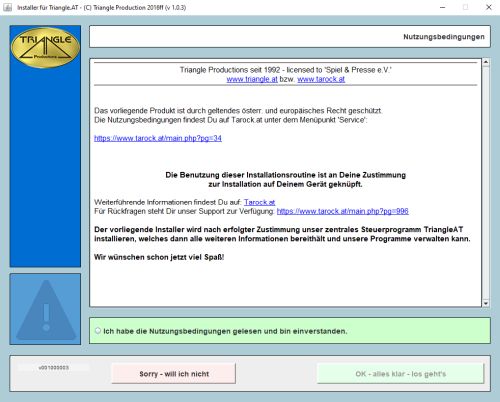Open the support link main.php?pg=998
Image resolution: width=500 pixels, height=402 pixels.
pyautogui.click(x=342, y=211)
